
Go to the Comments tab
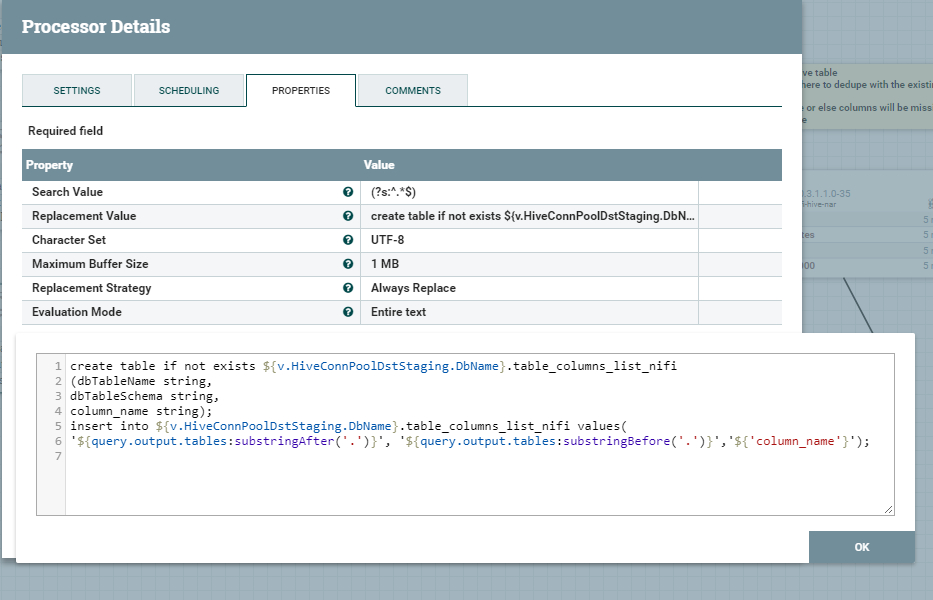click(413, 90)
